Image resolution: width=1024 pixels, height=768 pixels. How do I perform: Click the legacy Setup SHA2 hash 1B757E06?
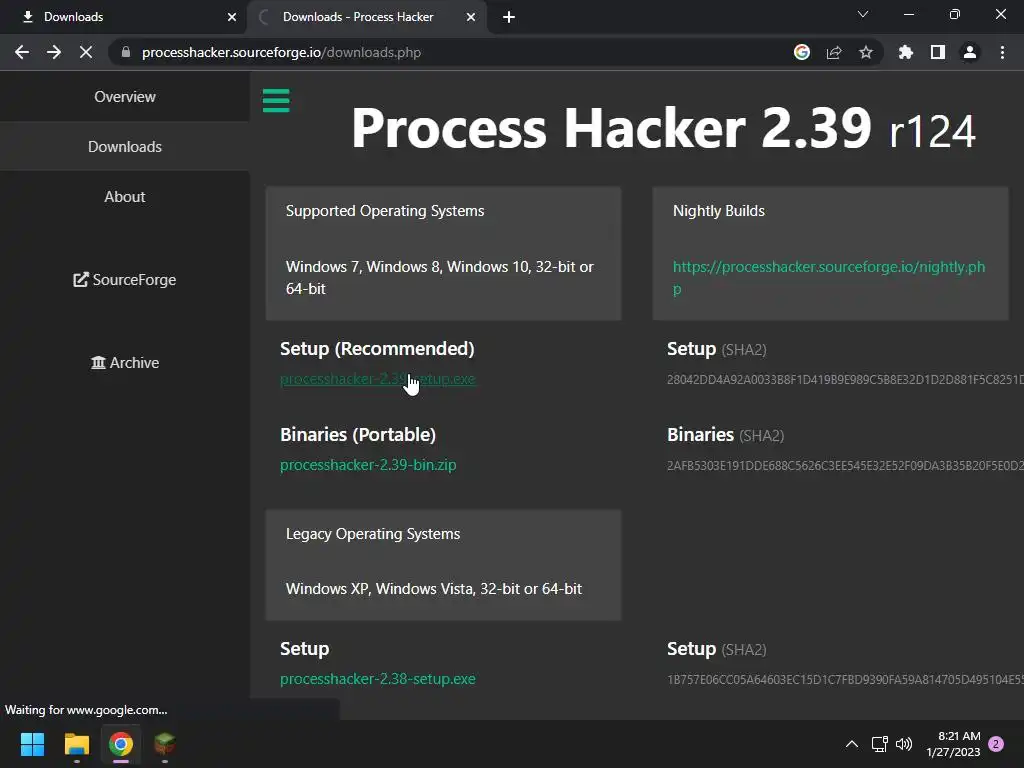click(x=845, y=680)
